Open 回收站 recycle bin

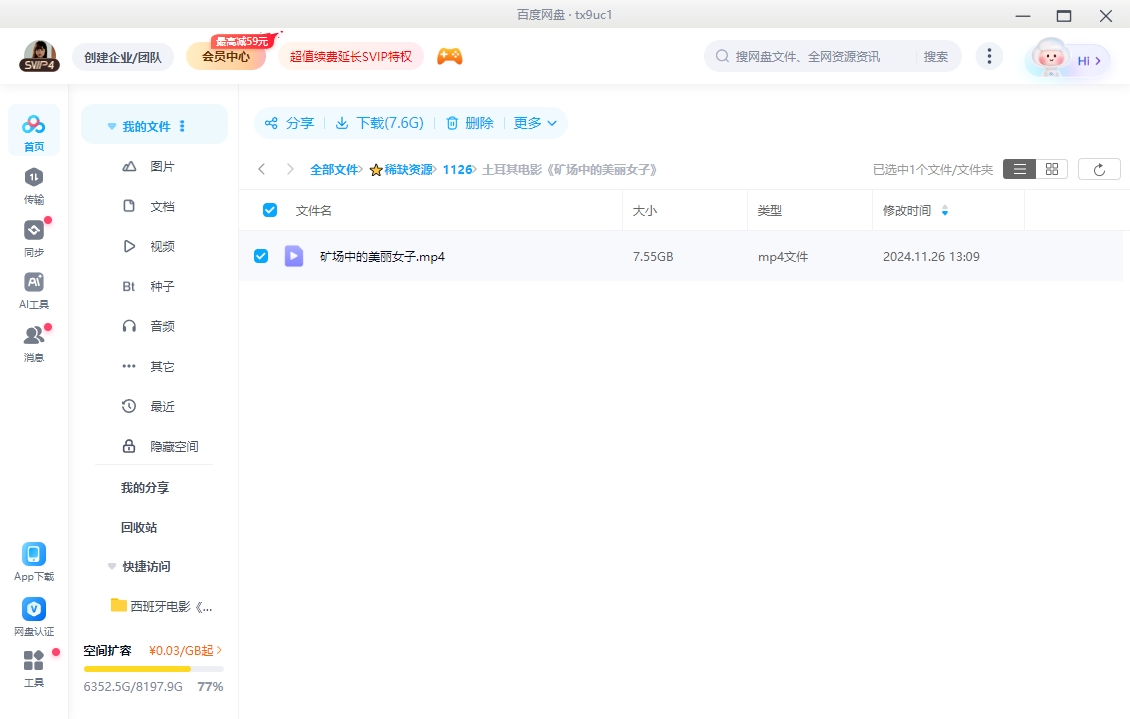(139, 527)
